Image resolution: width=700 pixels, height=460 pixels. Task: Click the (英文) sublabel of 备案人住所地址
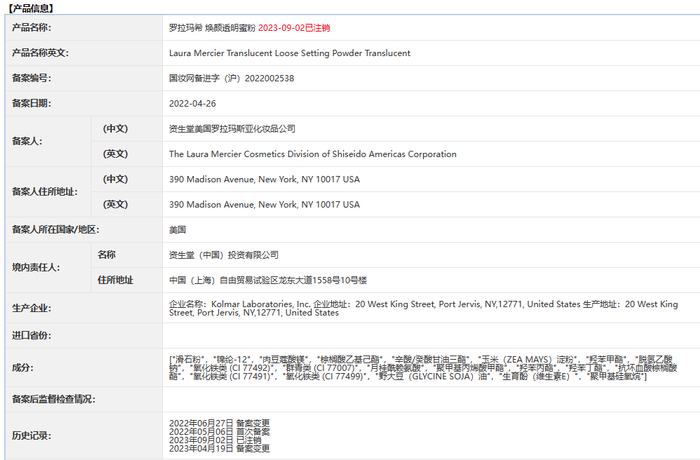click(115, 204)
